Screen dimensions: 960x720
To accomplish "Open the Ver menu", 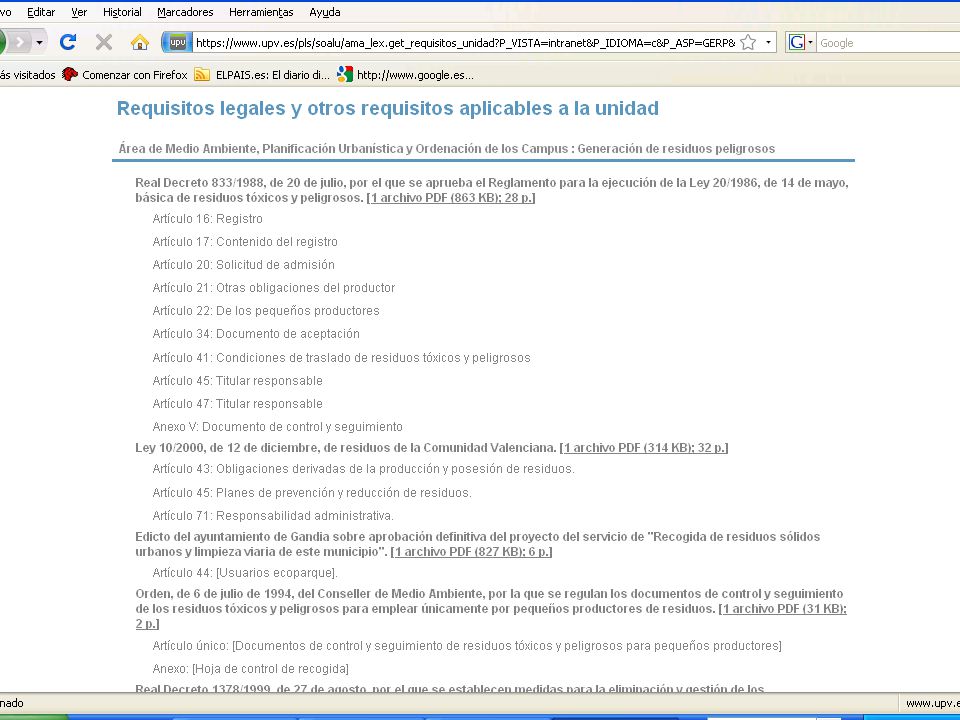I will (79, 12).
